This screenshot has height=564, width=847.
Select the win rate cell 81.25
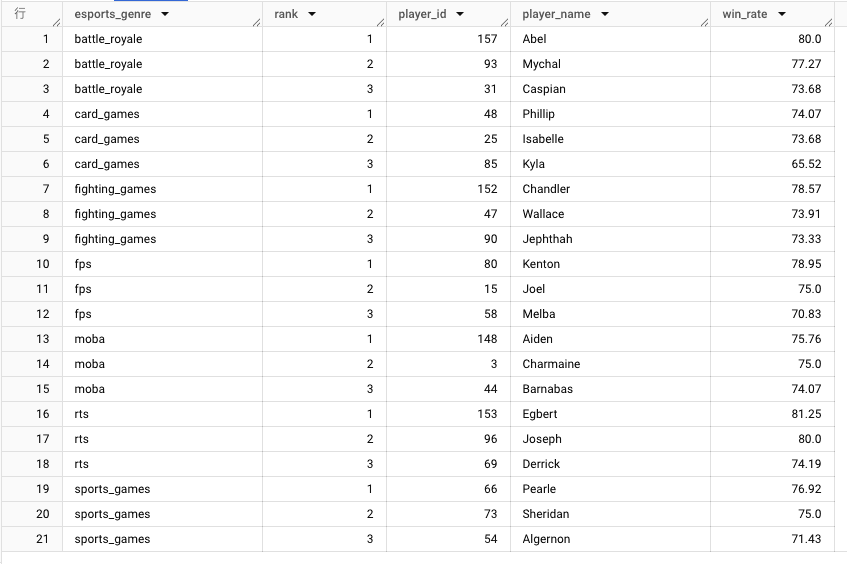click(x=805, y=414)
